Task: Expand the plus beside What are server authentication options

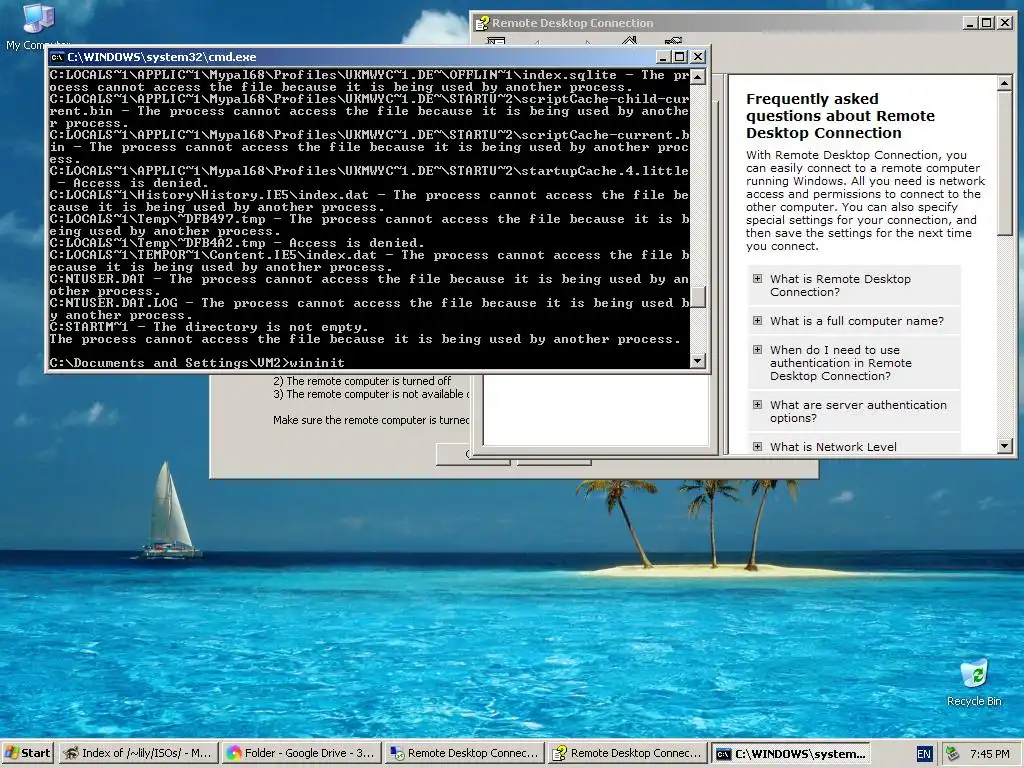Action: (x=757, y=405)
